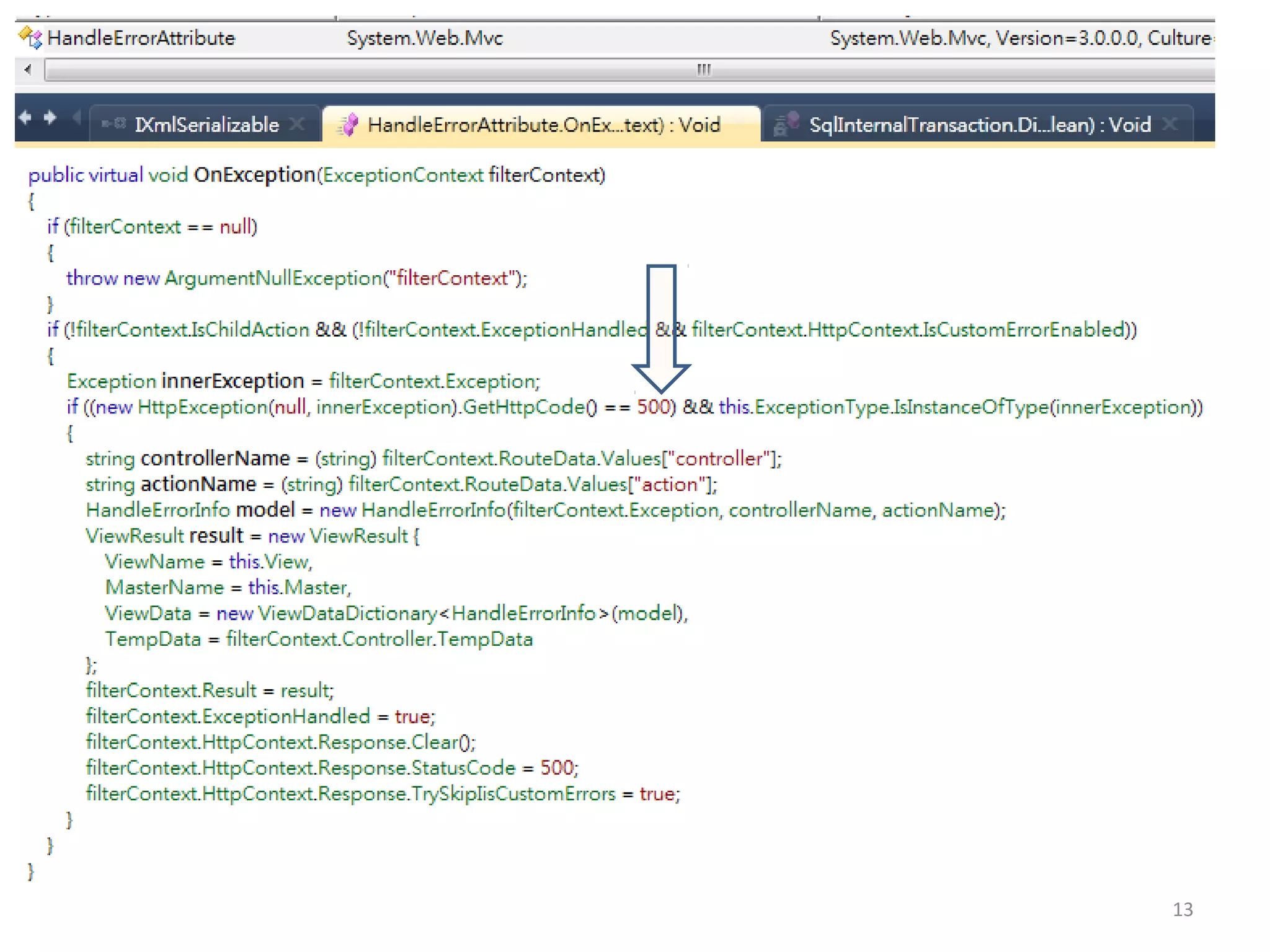1270x952 pixels.
Task: Click the back navigation arrow in tab bar
Action: click(x=25, y=117)
